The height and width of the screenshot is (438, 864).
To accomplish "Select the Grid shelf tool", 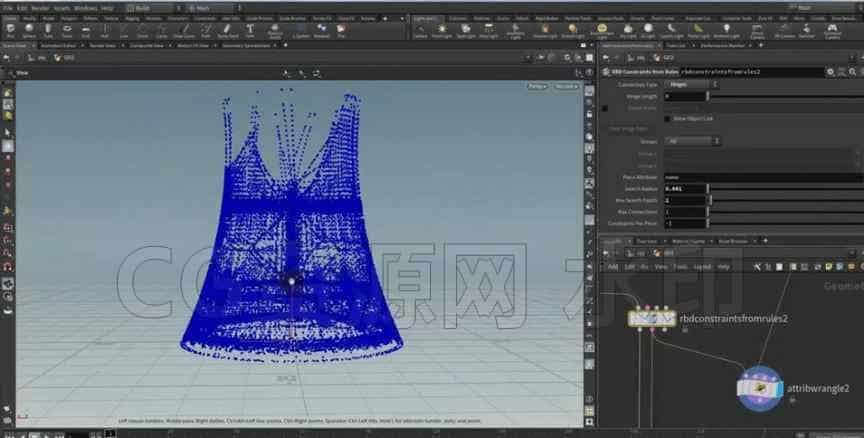I will click(86, 30).
